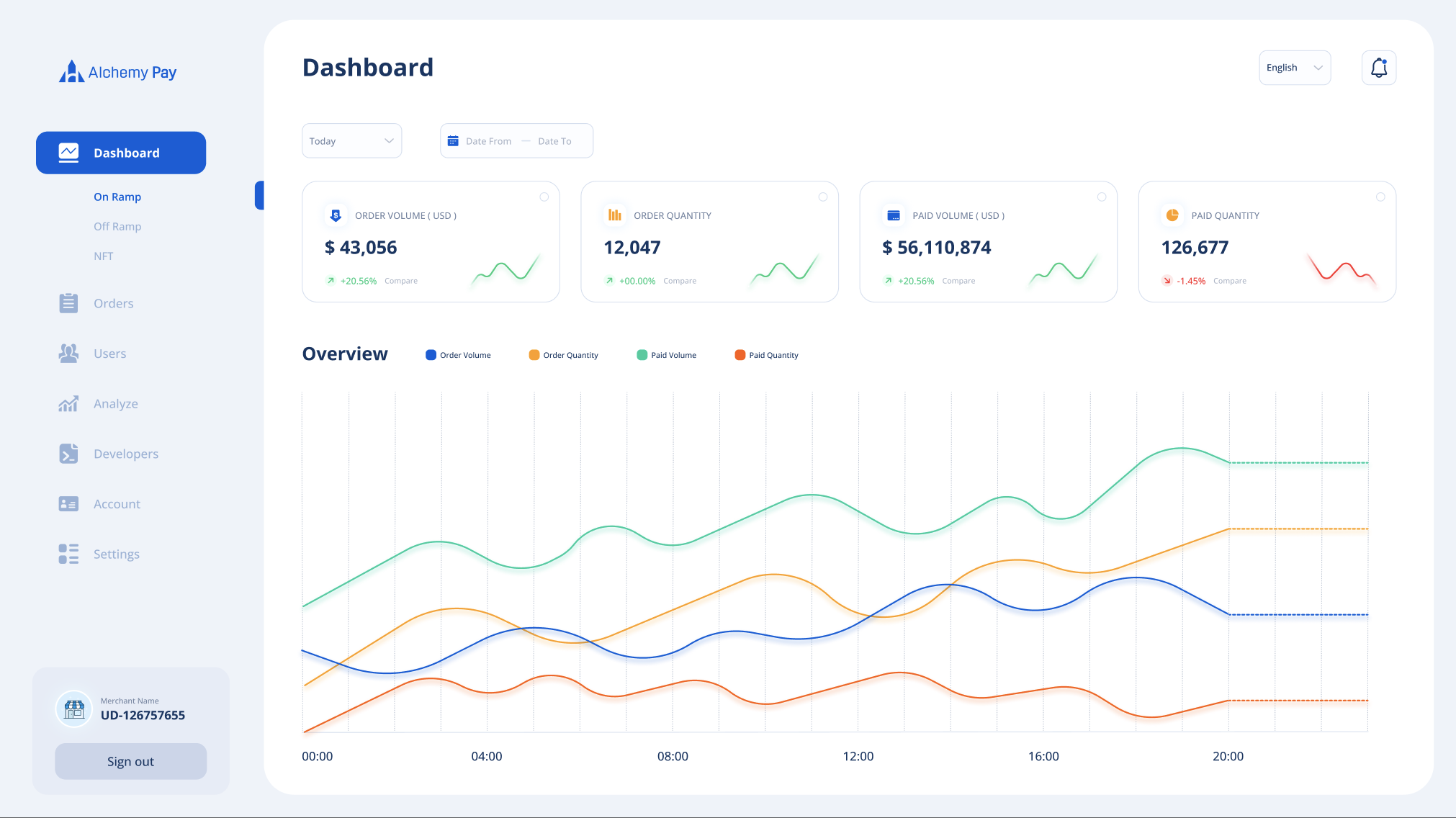The image size is (1456, 818).
Task: Select the Order Volume card radio button
Action: 544,197
